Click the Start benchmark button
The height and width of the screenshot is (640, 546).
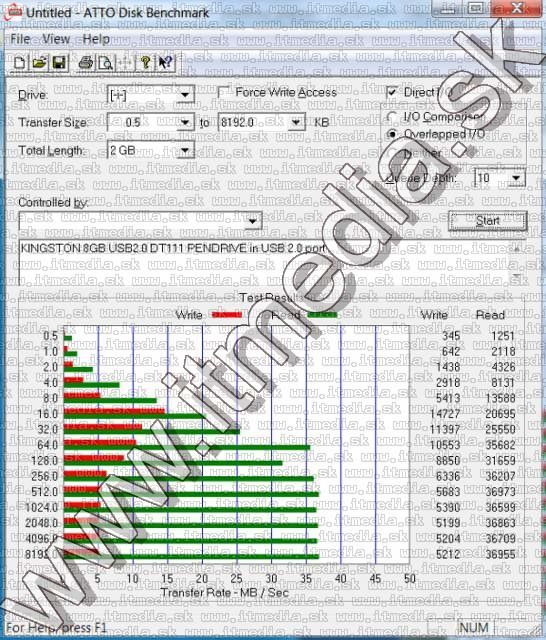point(488,221)
